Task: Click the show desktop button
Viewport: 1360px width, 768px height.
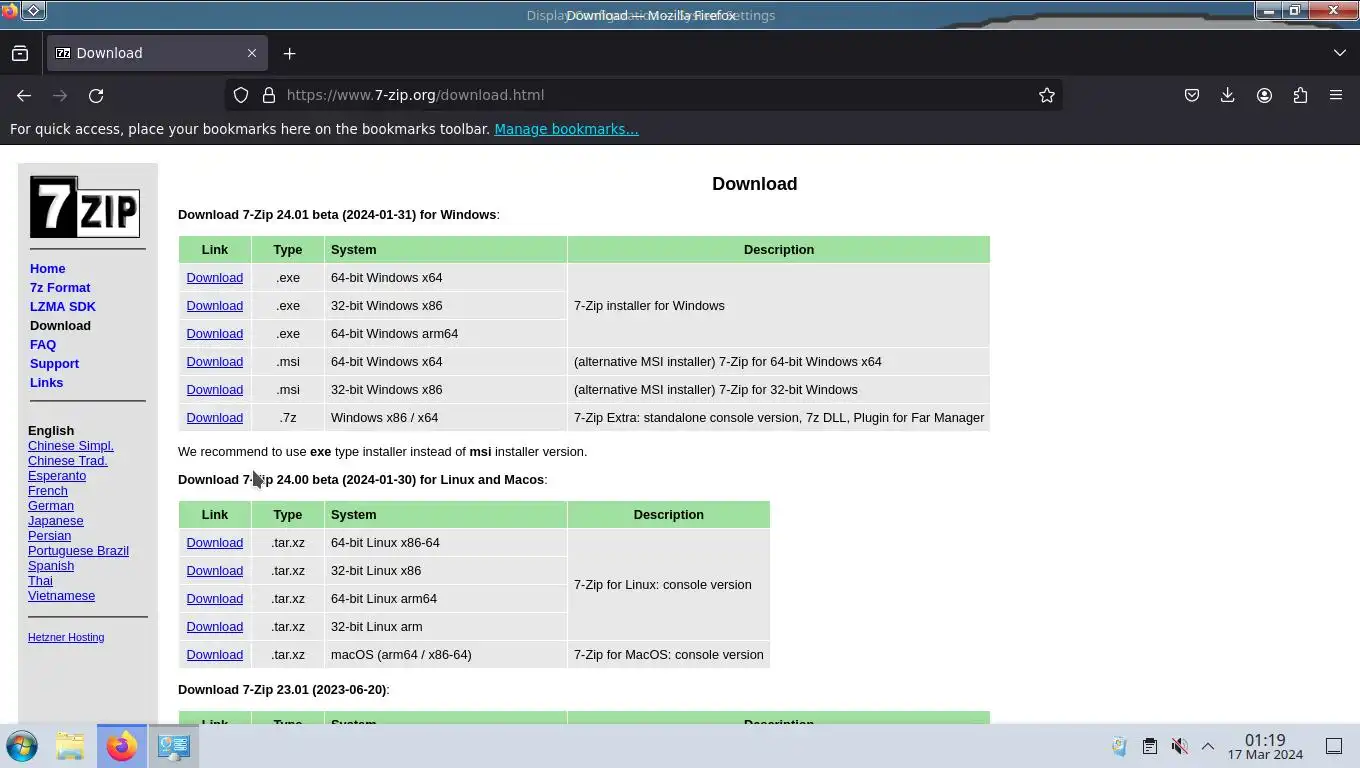Action: coord(1334,746)
